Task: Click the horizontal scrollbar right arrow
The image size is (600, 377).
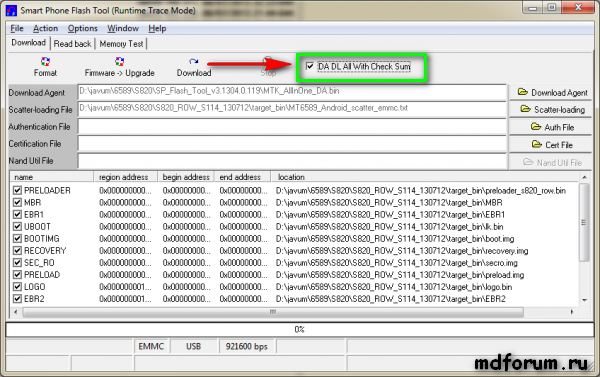Action: (572, 312)
